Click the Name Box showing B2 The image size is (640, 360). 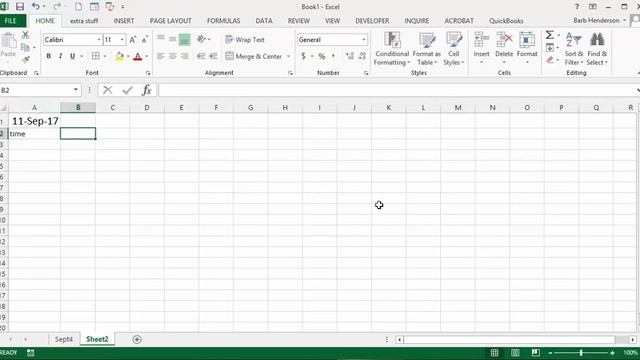pyautogui.click(x=36, y=90)
